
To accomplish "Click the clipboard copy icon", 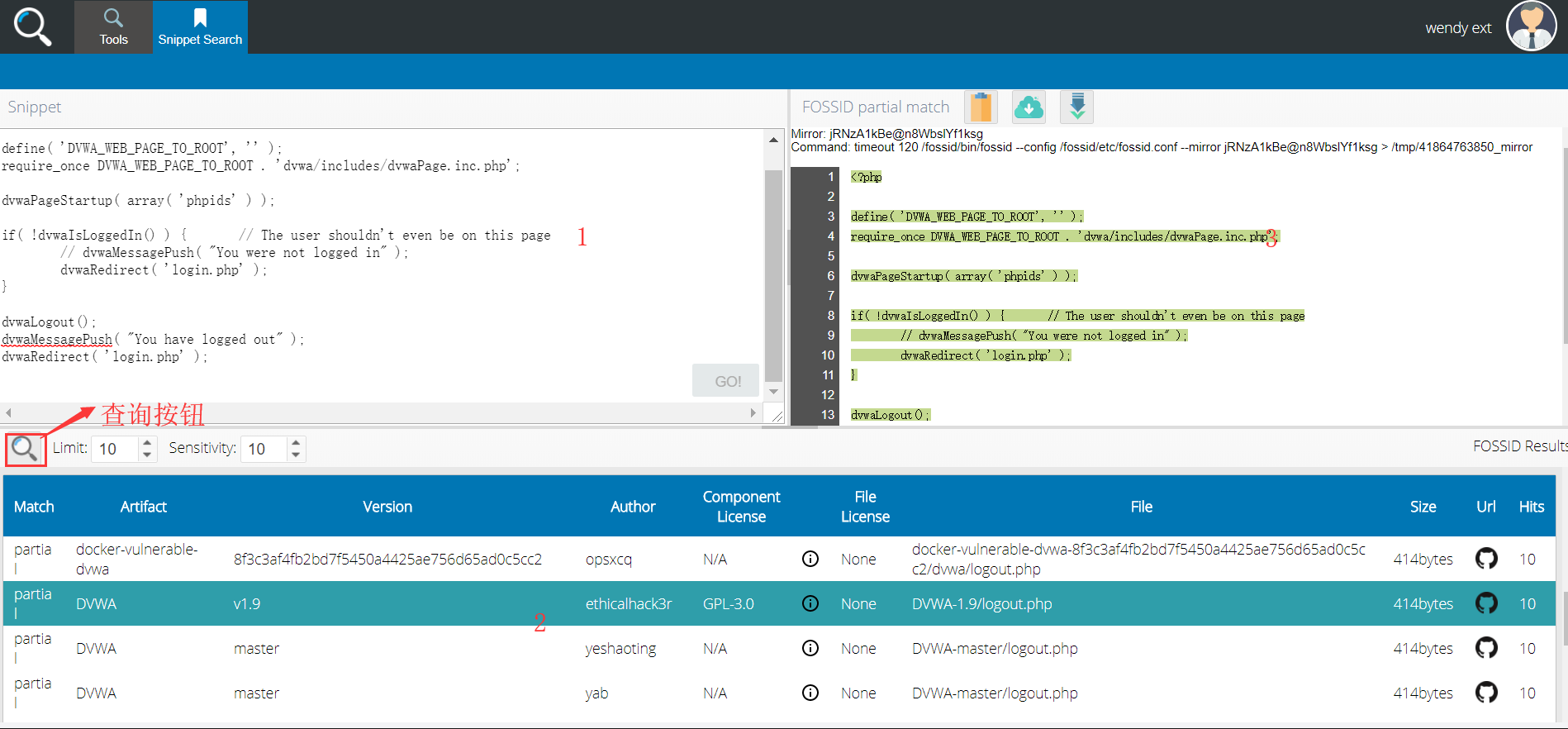I will 981,107.
